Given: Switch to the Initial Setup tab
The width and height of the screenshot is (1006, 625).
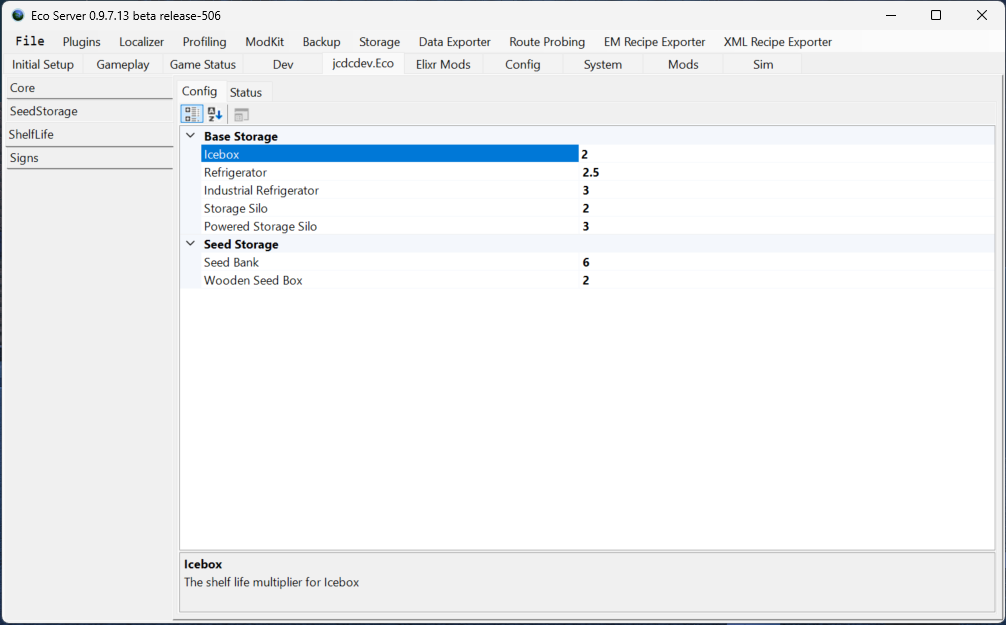Looking at the screenshot, I should 43,64.
